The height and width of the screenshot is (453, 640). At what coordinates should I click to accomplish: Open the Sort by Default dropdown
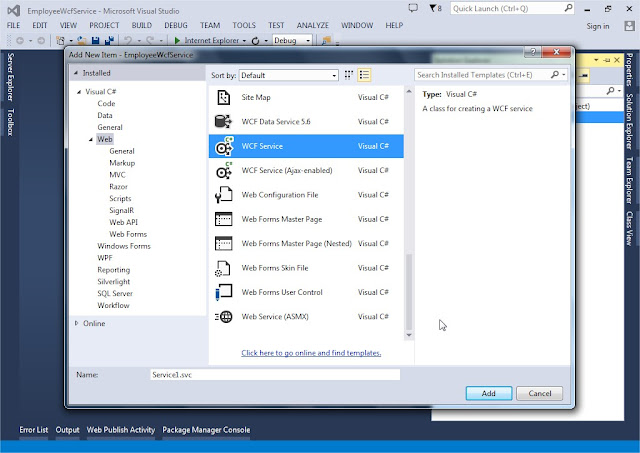pyautogui.click(x=289, y=75)
